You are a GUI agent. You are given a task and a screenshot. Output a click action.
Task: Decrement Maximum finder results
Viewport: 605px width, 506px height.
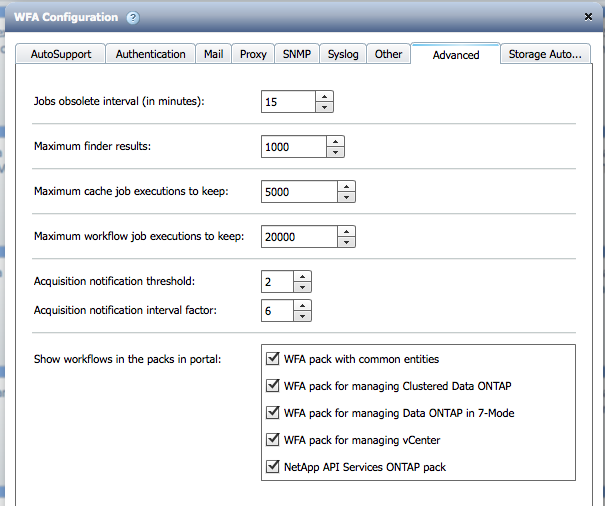pyautogui.click(x=335, y=152)
